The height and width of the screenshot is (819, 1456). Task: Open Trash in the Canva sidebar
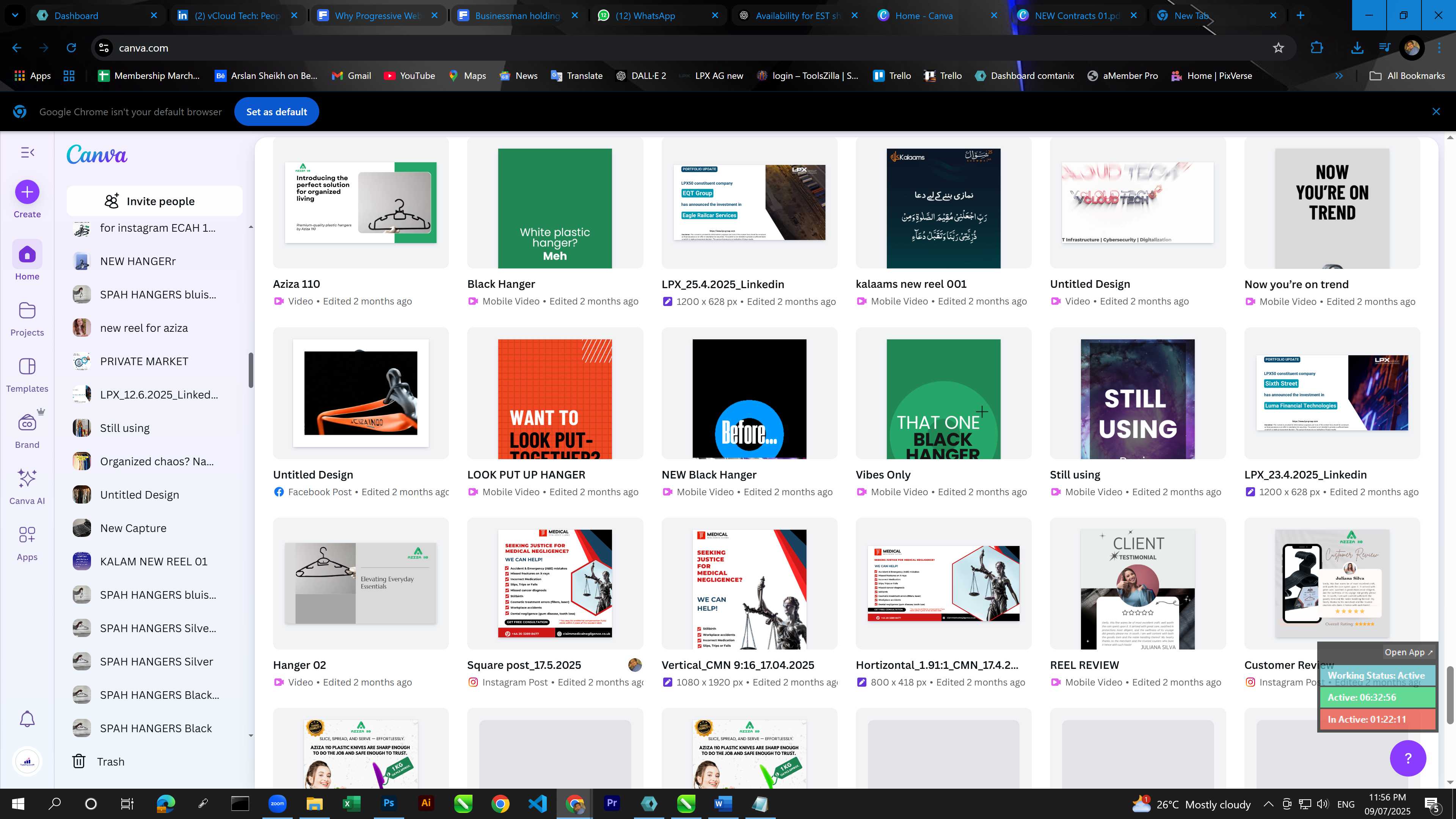tap(98, 761)
